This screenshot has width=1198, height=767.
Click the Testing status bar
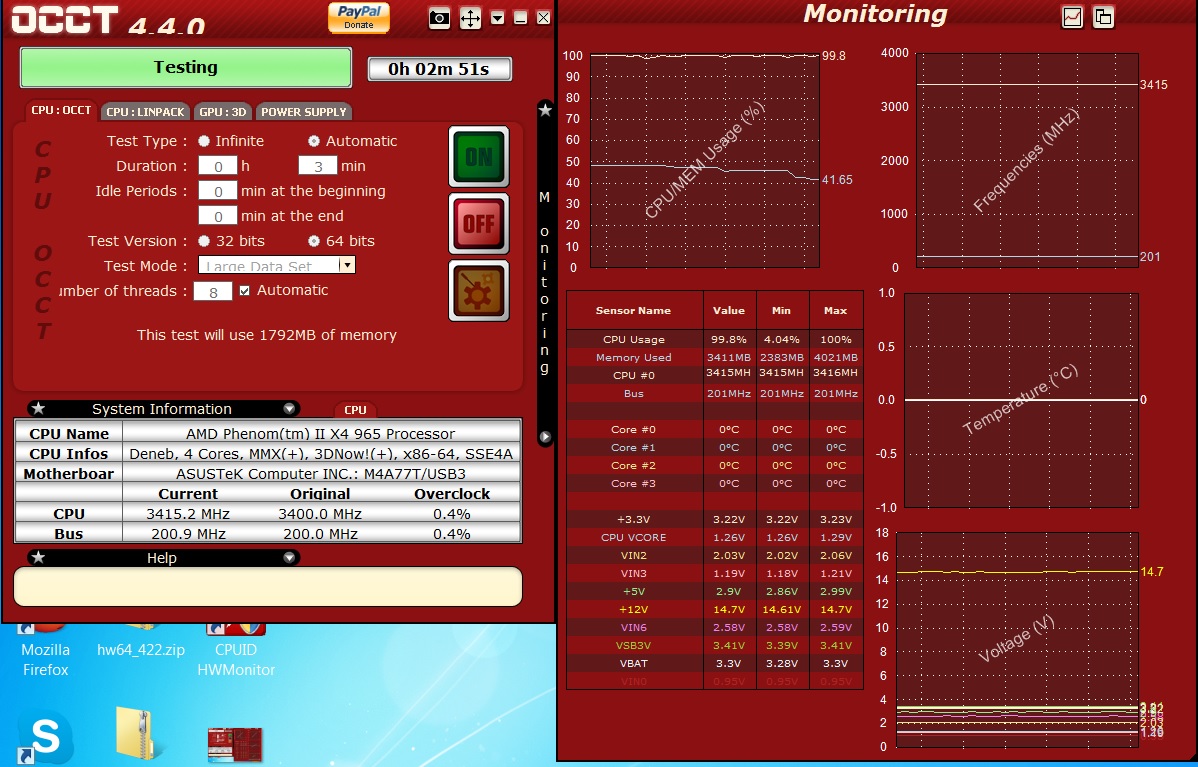(186, 67)
